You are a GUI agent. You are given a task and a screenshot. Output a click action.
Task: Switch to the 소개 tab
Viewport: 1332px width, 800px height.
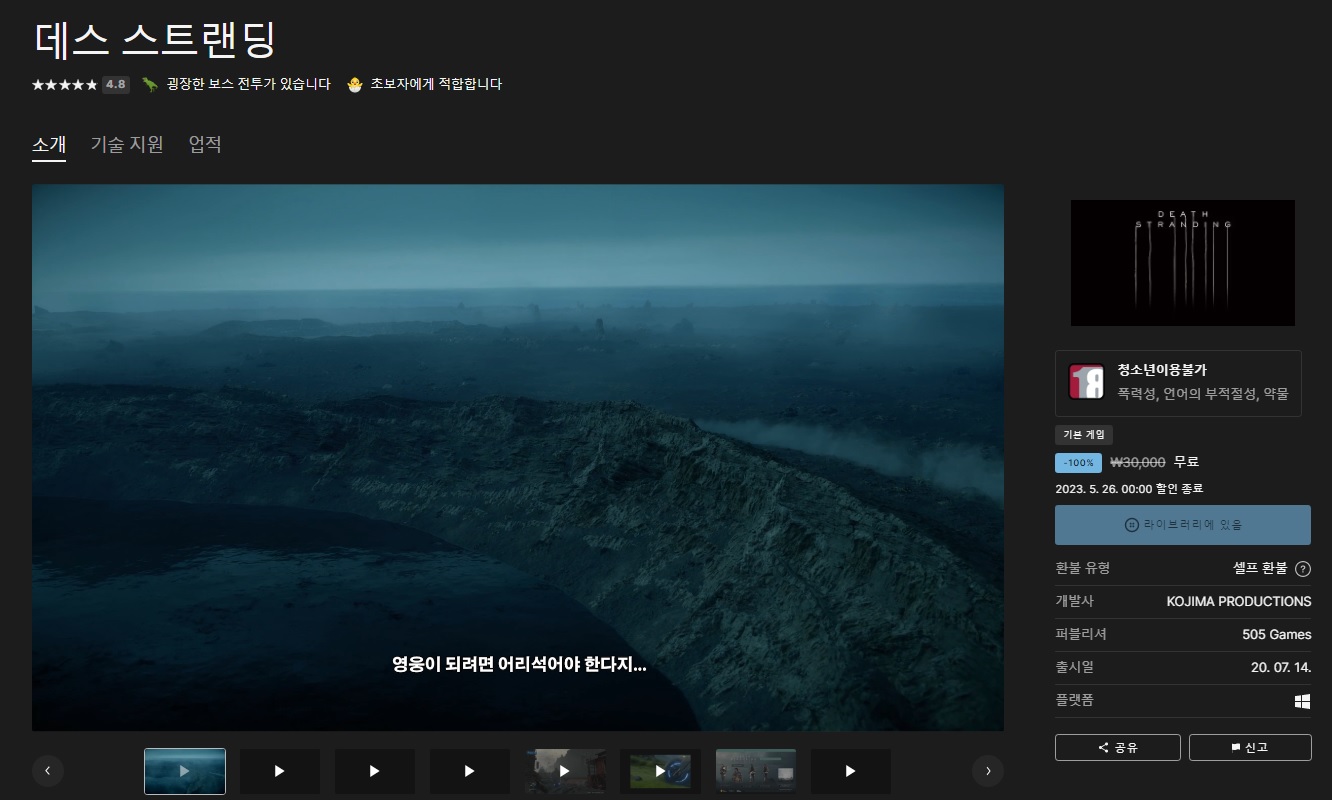point(49,145)
